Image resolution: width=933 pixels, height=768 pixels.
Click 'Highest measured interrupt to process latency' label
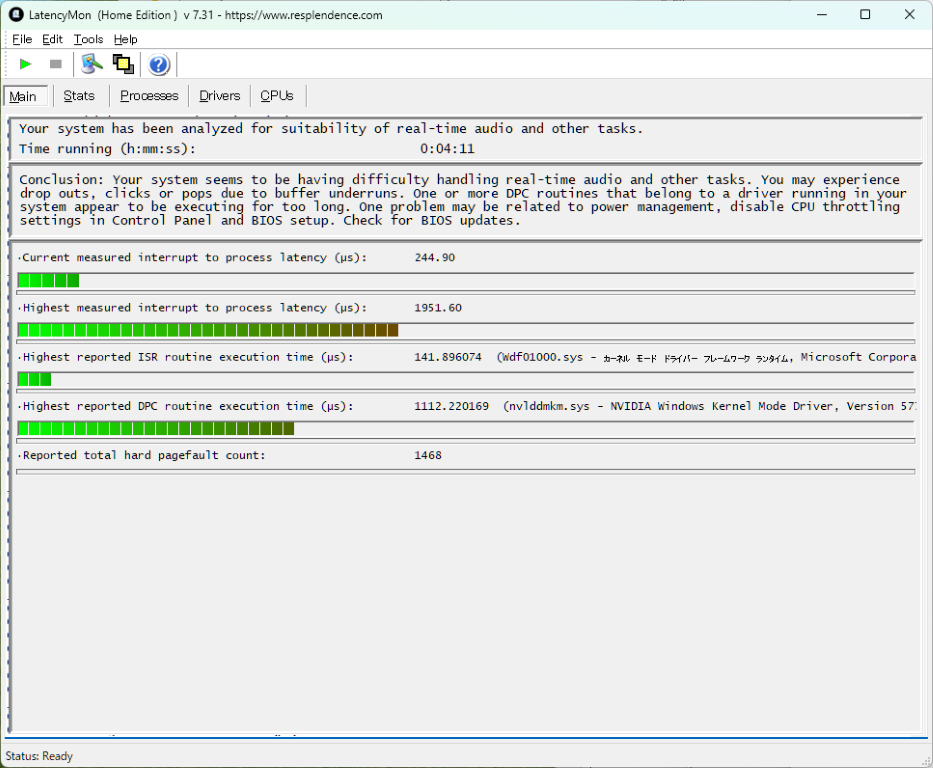193,308
